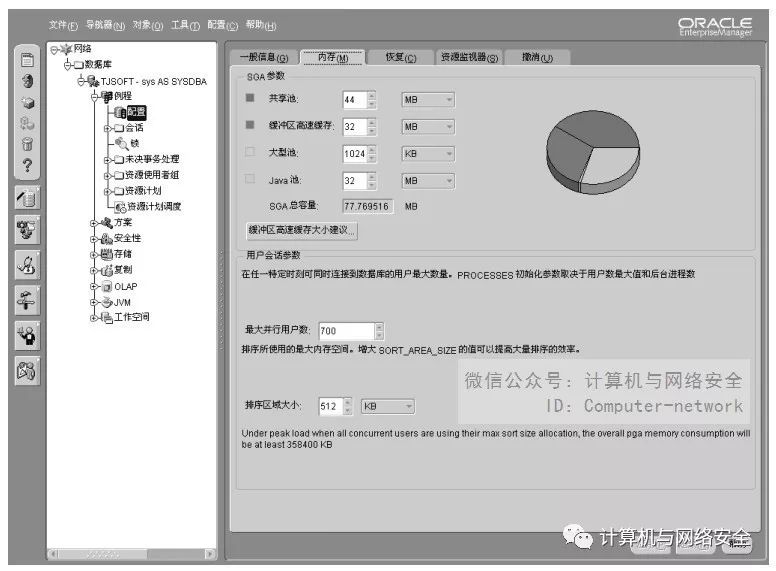Screen dimensions: 776x571
Task: Click the security icon beside 安全性
Action: click(106, 238)
